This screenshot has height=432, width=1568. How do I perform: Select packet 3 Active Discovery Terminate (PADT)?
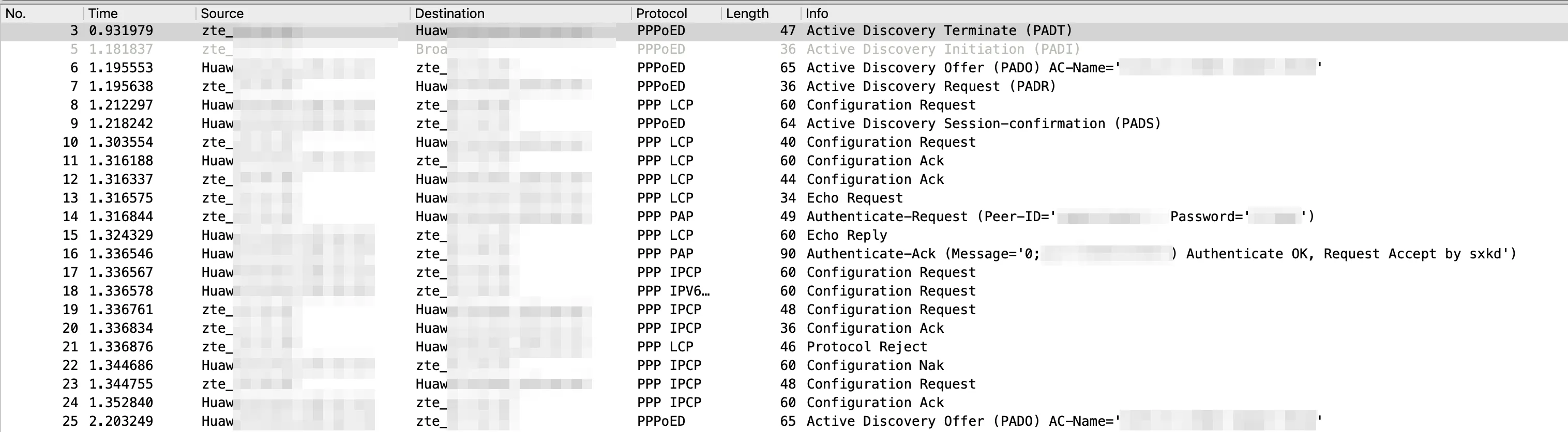pos(939,31)
